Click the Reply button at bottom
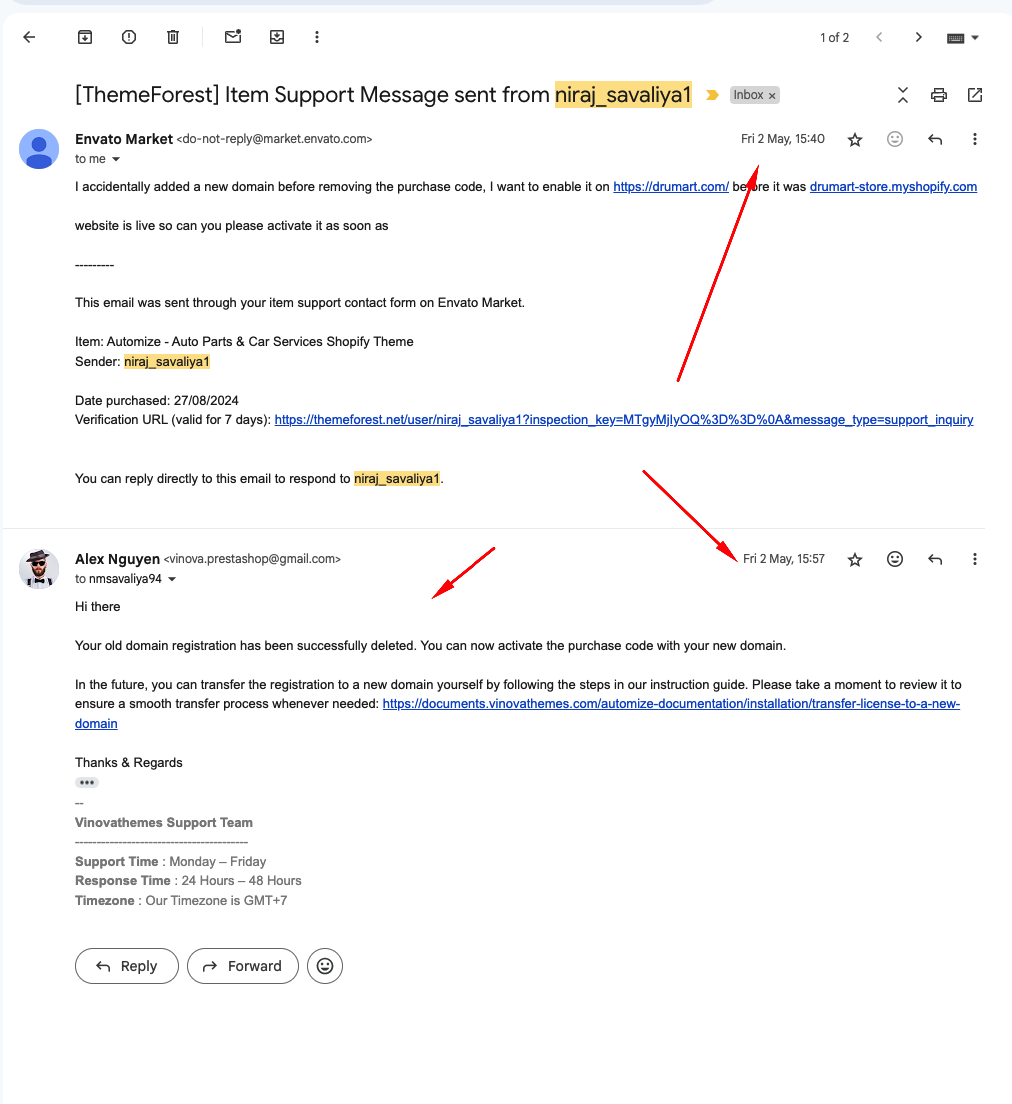Image resolution: width=1012 pixels, height=1104 pixels. 127,966
